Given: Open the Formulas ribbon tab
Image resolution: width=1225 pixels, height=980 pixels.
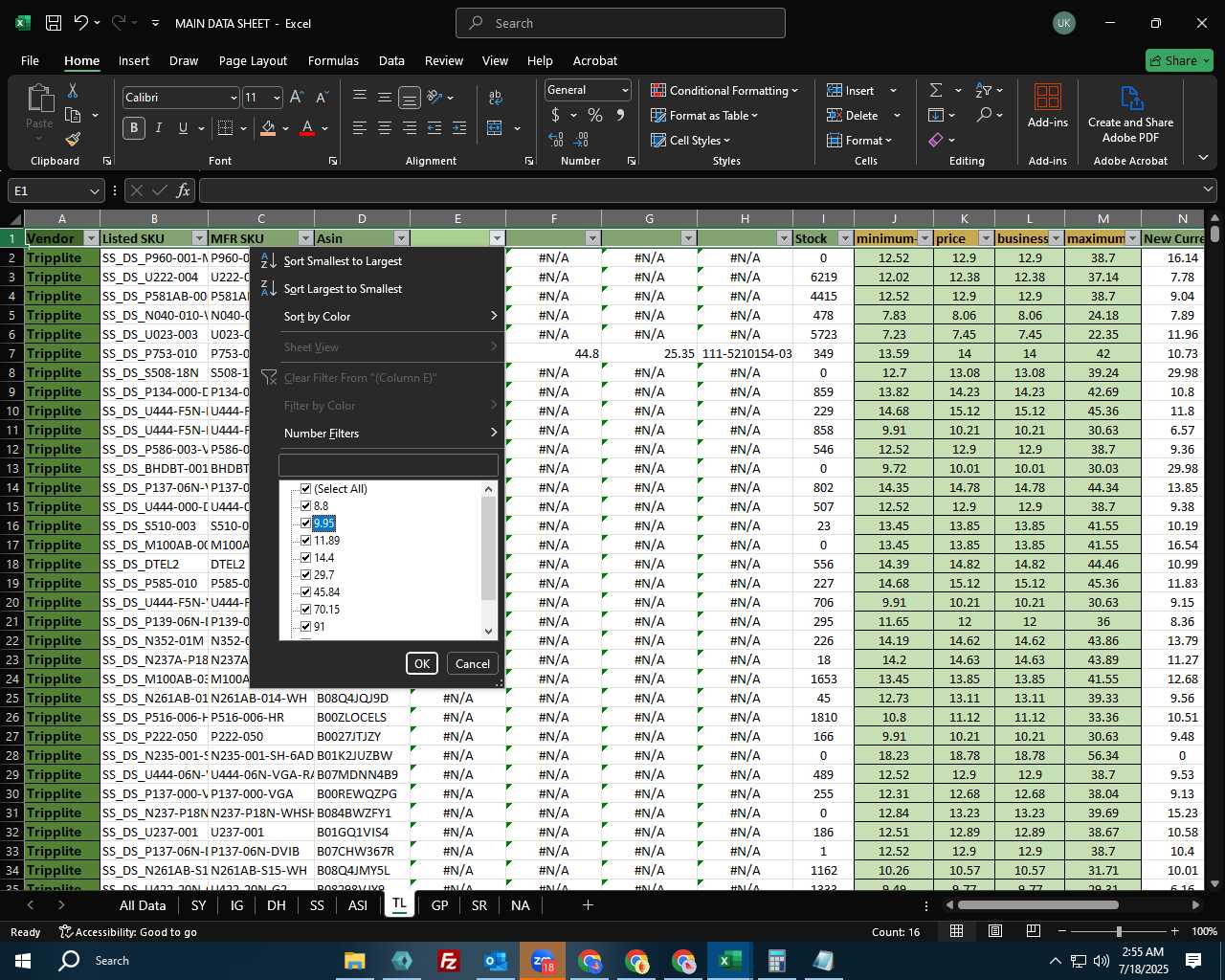Looking at the screenshot, I should point(333,60).
